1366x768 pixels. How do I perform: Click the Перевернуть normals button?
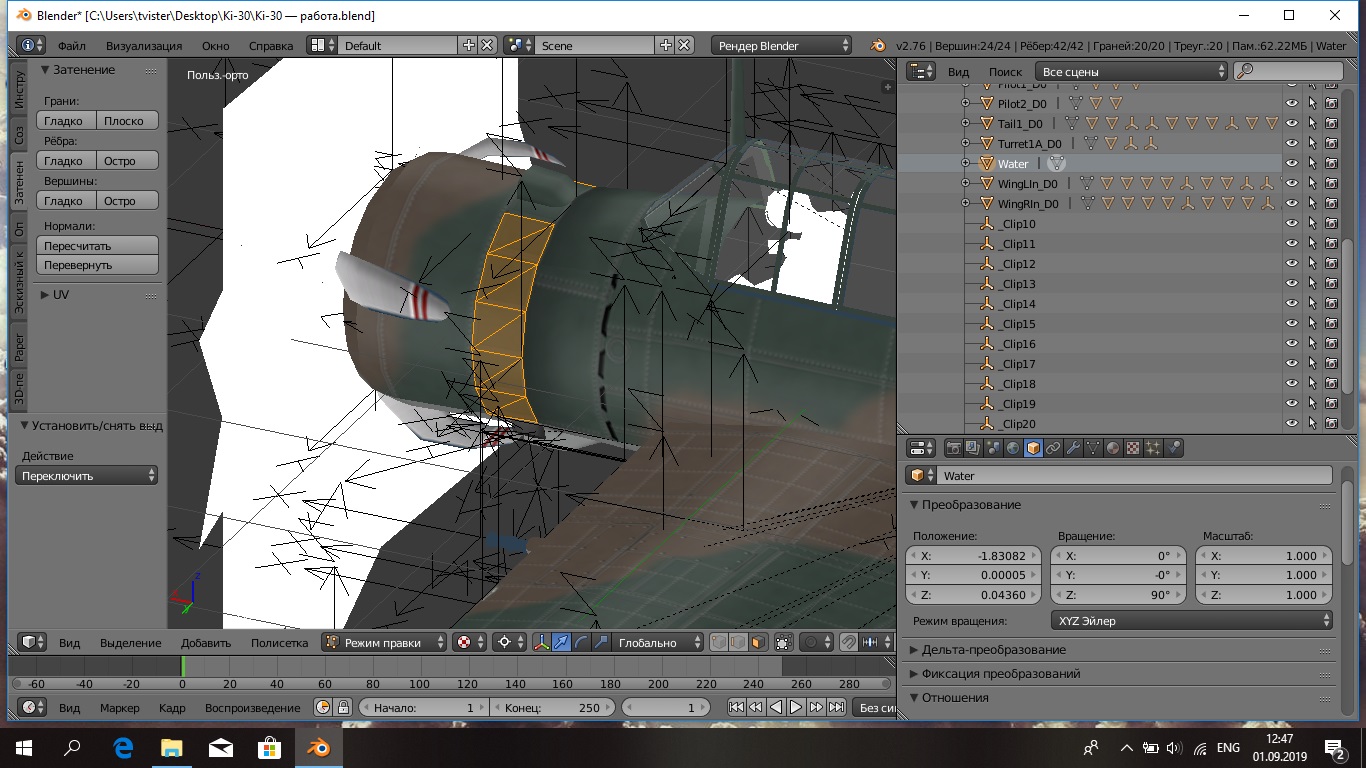click(x=98, y=266)
